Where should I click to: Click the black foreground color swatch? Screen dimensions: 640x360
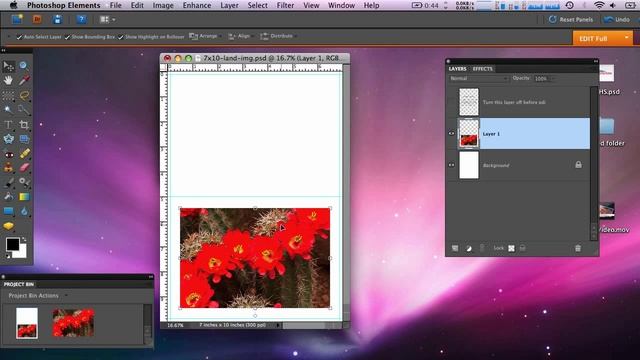(x=12, y=244)
